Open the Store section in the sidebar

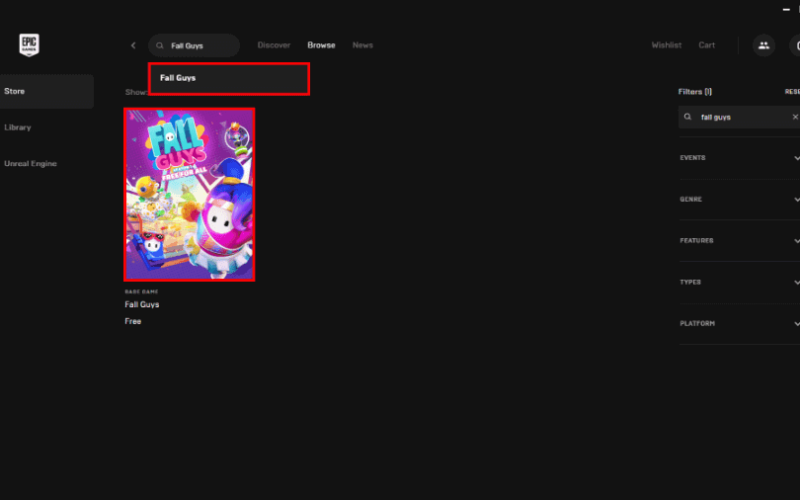(x=47, y=91)
